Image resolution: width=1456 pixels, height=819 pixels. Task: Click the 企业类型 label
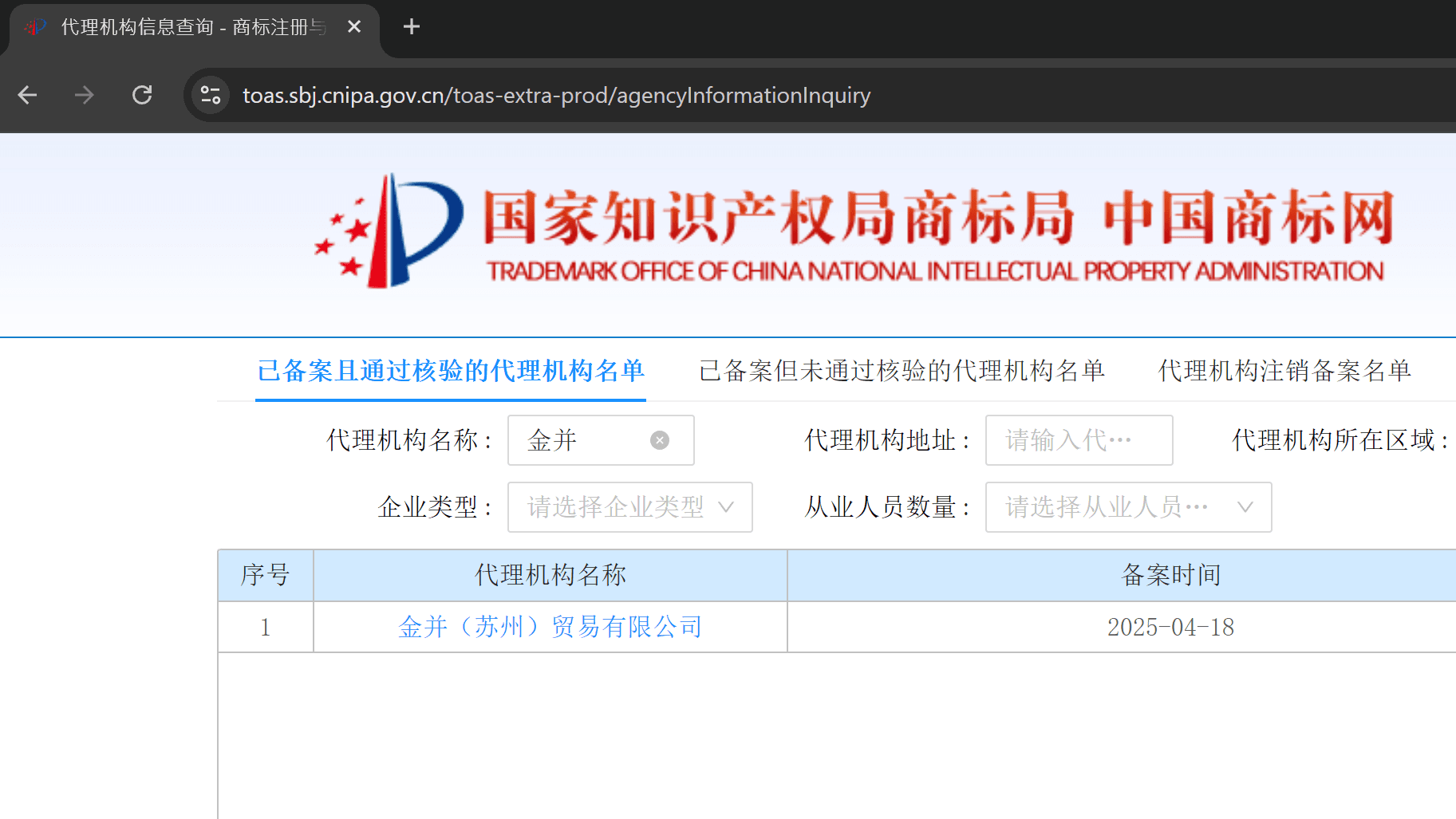tap(436, 507)
